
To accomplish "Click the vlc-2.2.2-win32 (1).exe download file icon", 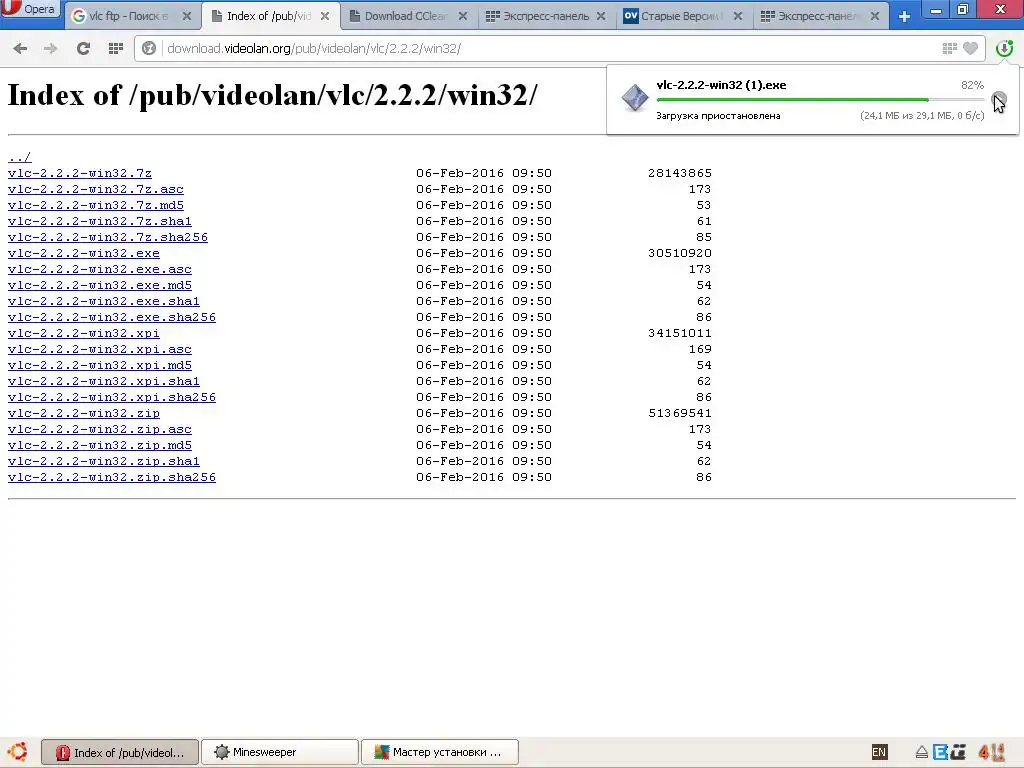I will coord(634,98).
